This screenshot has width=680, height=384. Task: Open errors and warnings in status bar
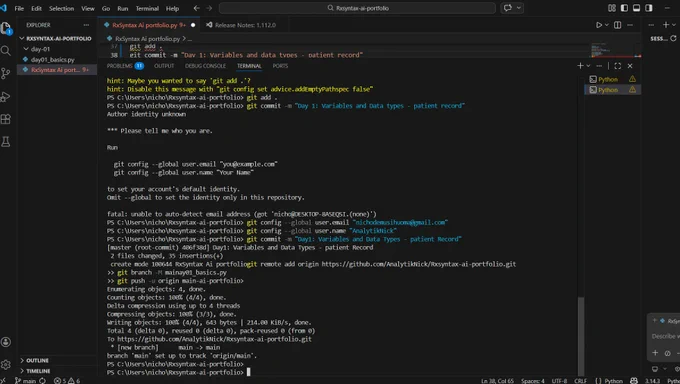[x=67, y=381]
